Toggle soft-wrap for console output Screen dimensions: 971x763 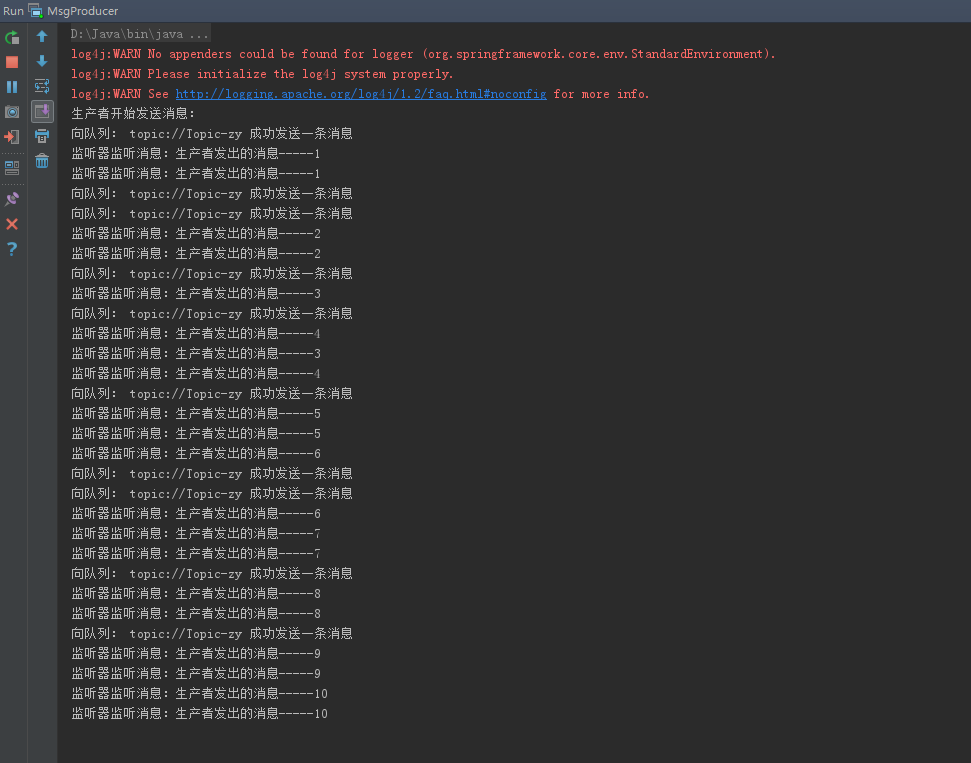42,85
